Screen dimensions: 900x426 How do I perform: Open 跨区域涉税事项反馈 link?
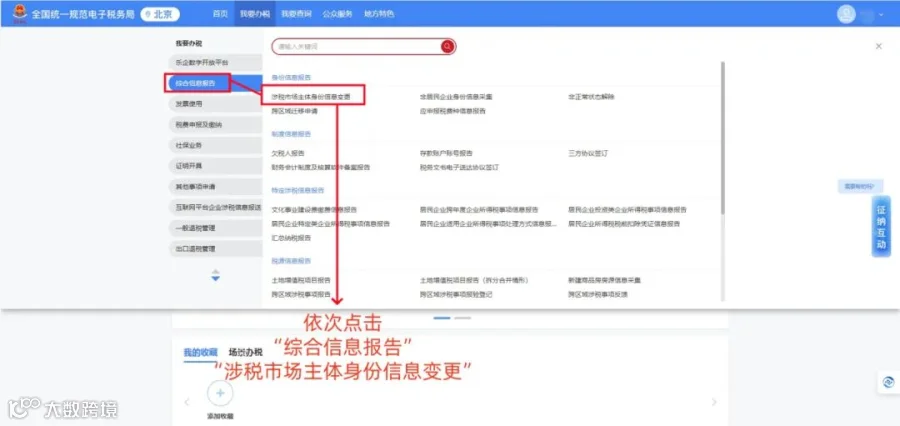point(598,294)
